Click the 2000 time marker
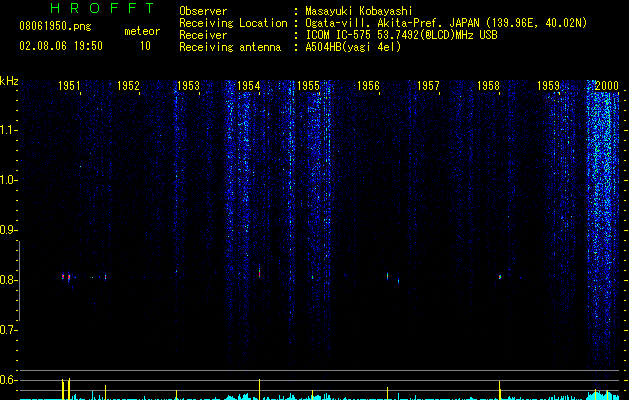The image size is (629, 400). coord(607,86)
